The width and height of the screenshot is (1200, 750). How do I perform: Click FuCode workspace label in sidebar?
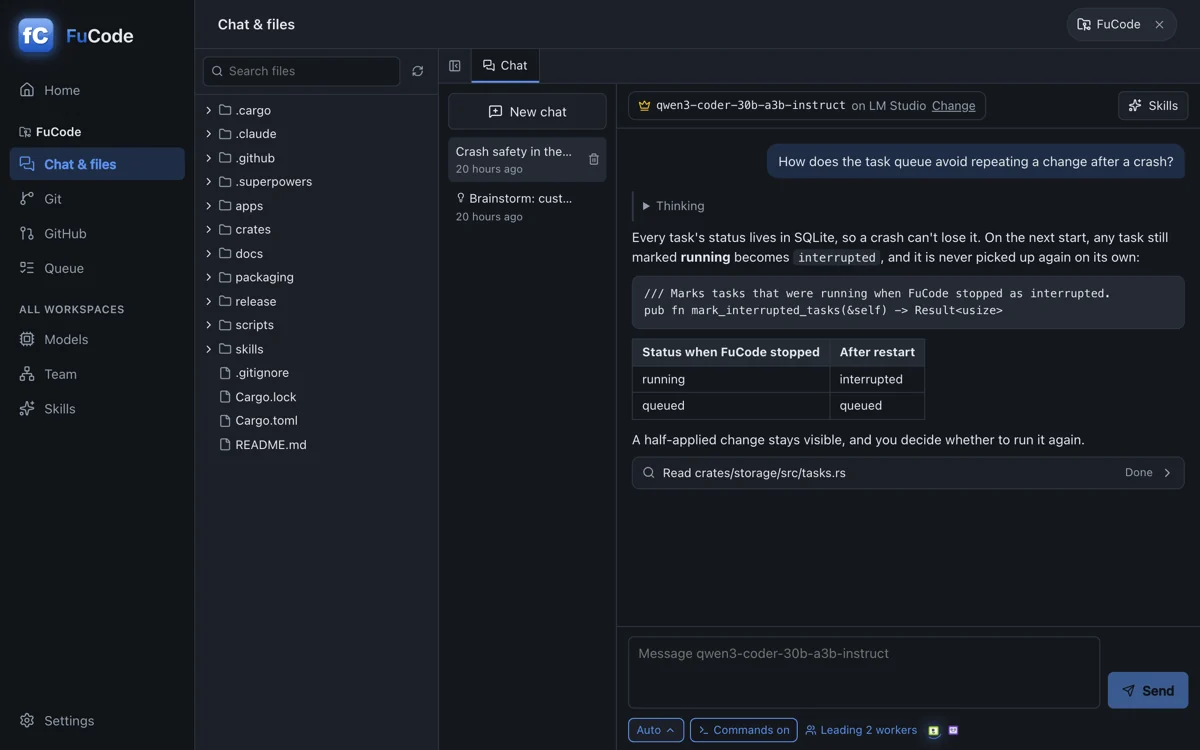(50, 132)
